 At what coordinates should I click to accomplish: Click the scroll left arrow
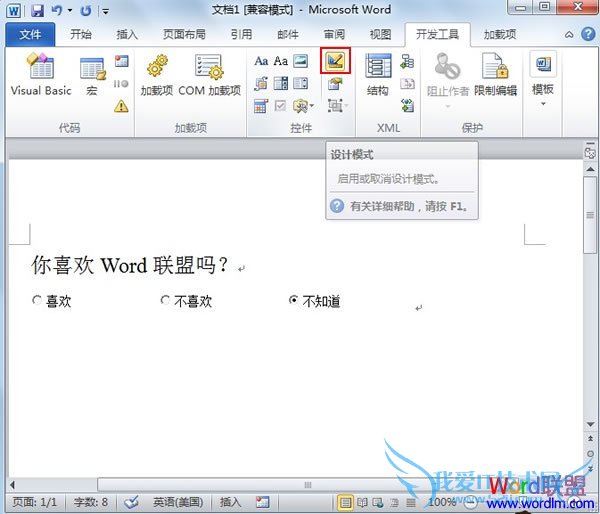[x=13, y=485]
